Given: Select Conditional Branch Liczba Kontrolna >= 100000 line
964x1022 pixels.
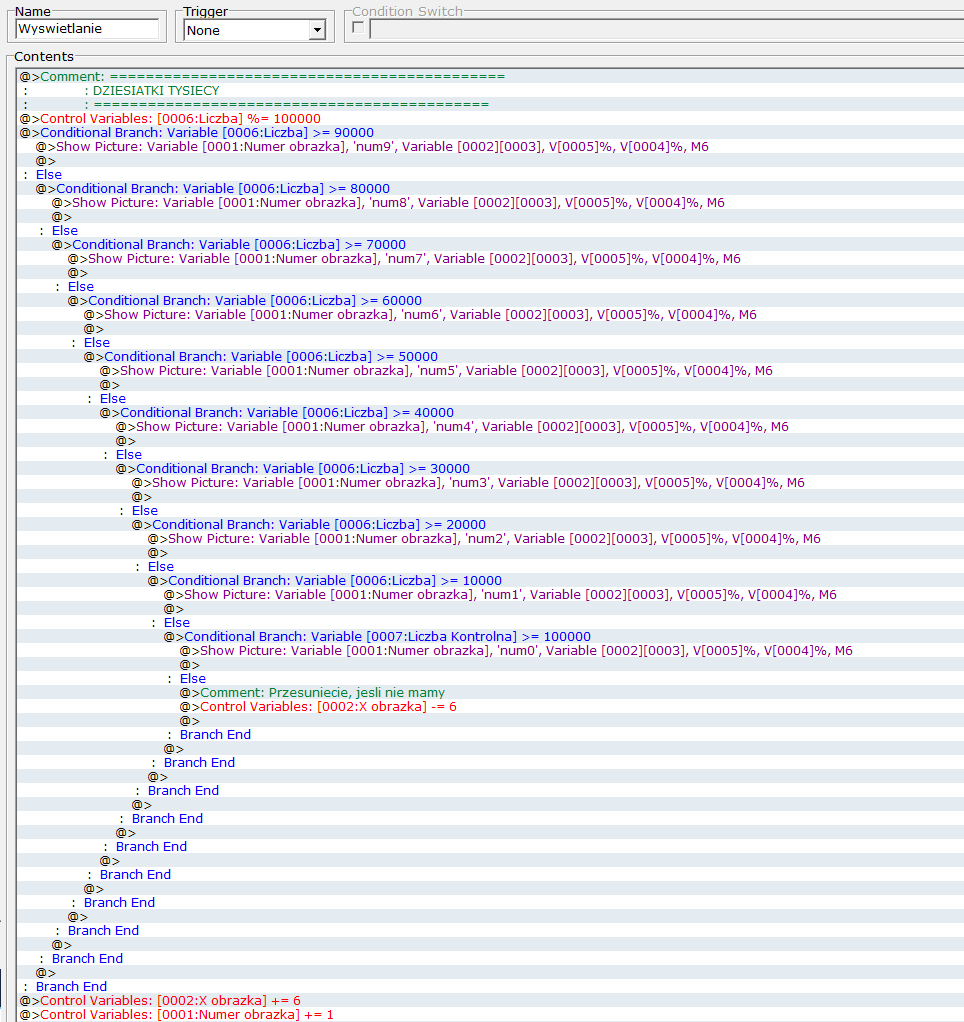Looking at the screenshot, I should tap(377, 637).
